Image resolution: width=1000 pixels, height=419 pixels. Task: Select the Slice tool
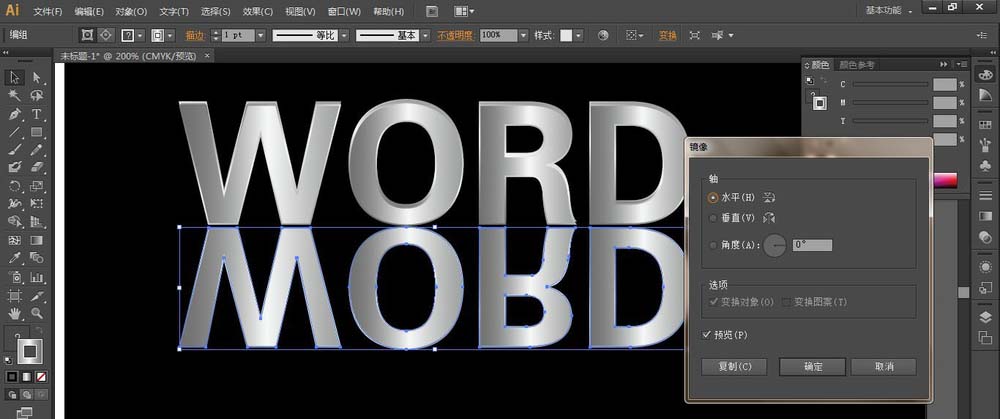pos(37,296)
